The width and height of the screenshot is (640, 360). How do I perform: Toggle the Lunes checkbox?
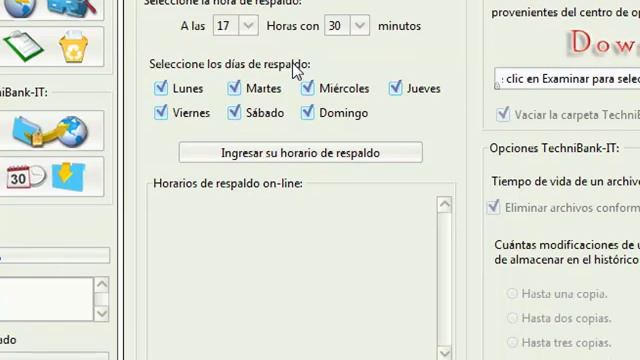pos(161,88)
